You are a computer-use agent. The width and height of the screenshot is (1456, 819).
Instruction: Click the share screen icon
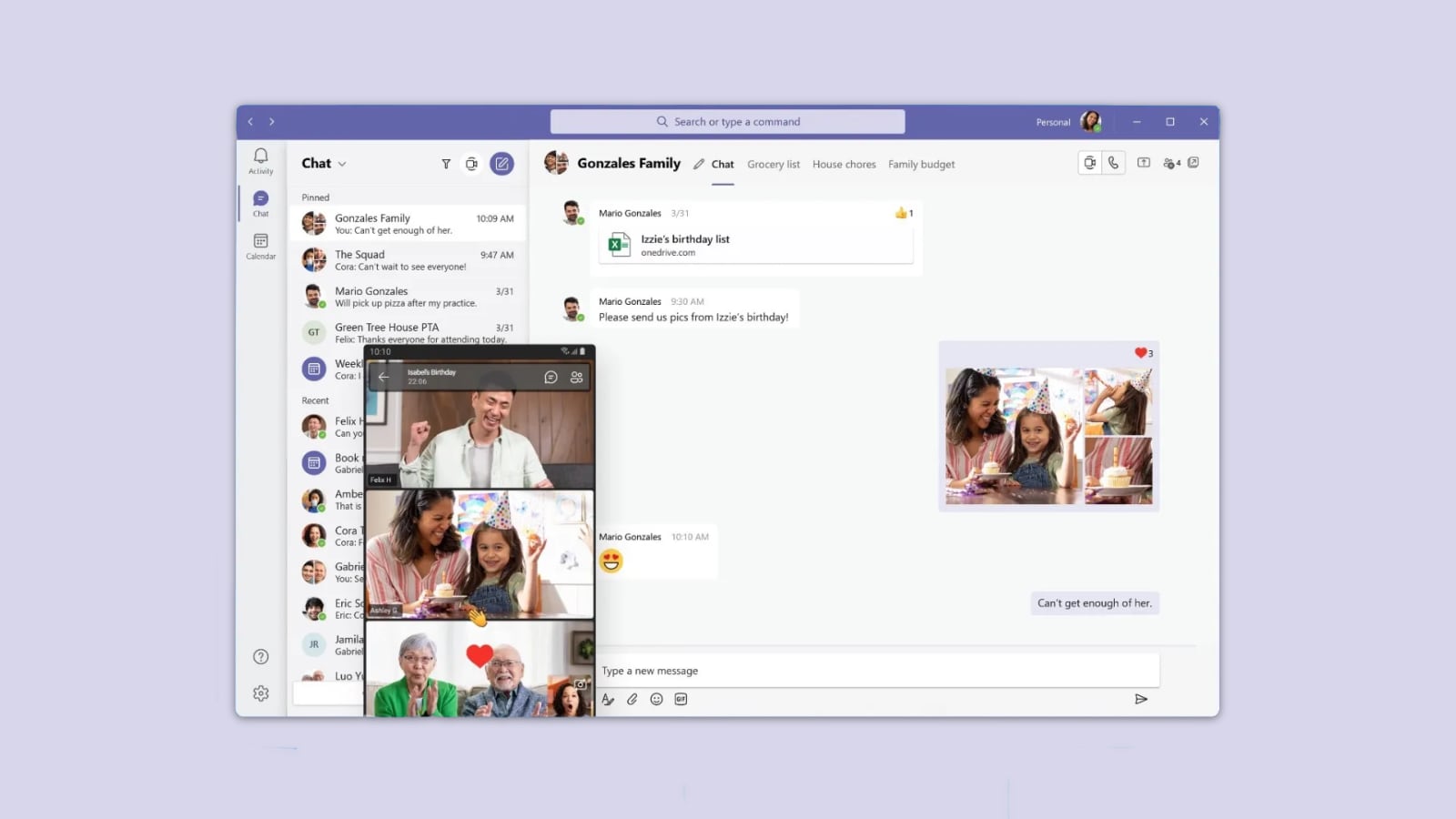(1144, 163)
